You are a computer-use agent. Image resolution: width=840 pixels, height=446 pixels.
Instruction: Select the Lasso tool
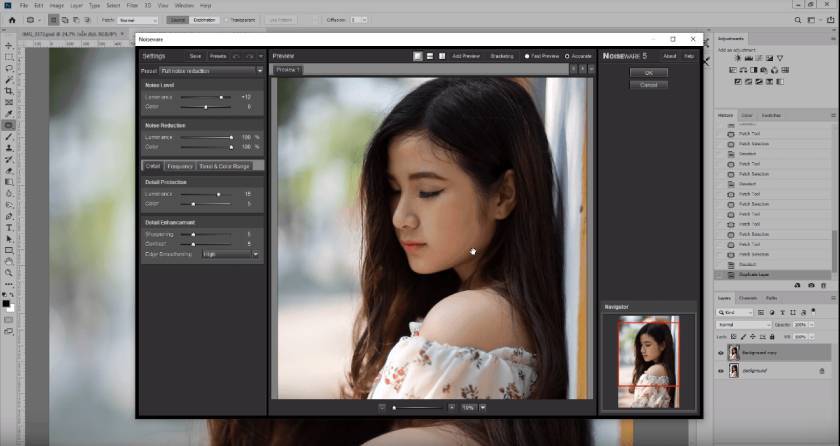click(x=9, y=69)
